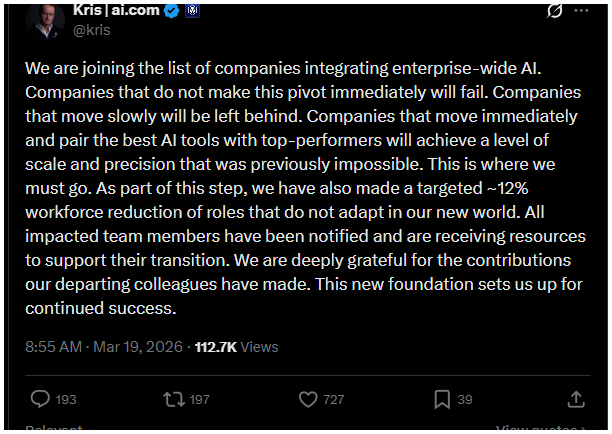The height and width of the screenshot is (434, 612).
Task: Click the 727 likes count
Action: [334, 399]
